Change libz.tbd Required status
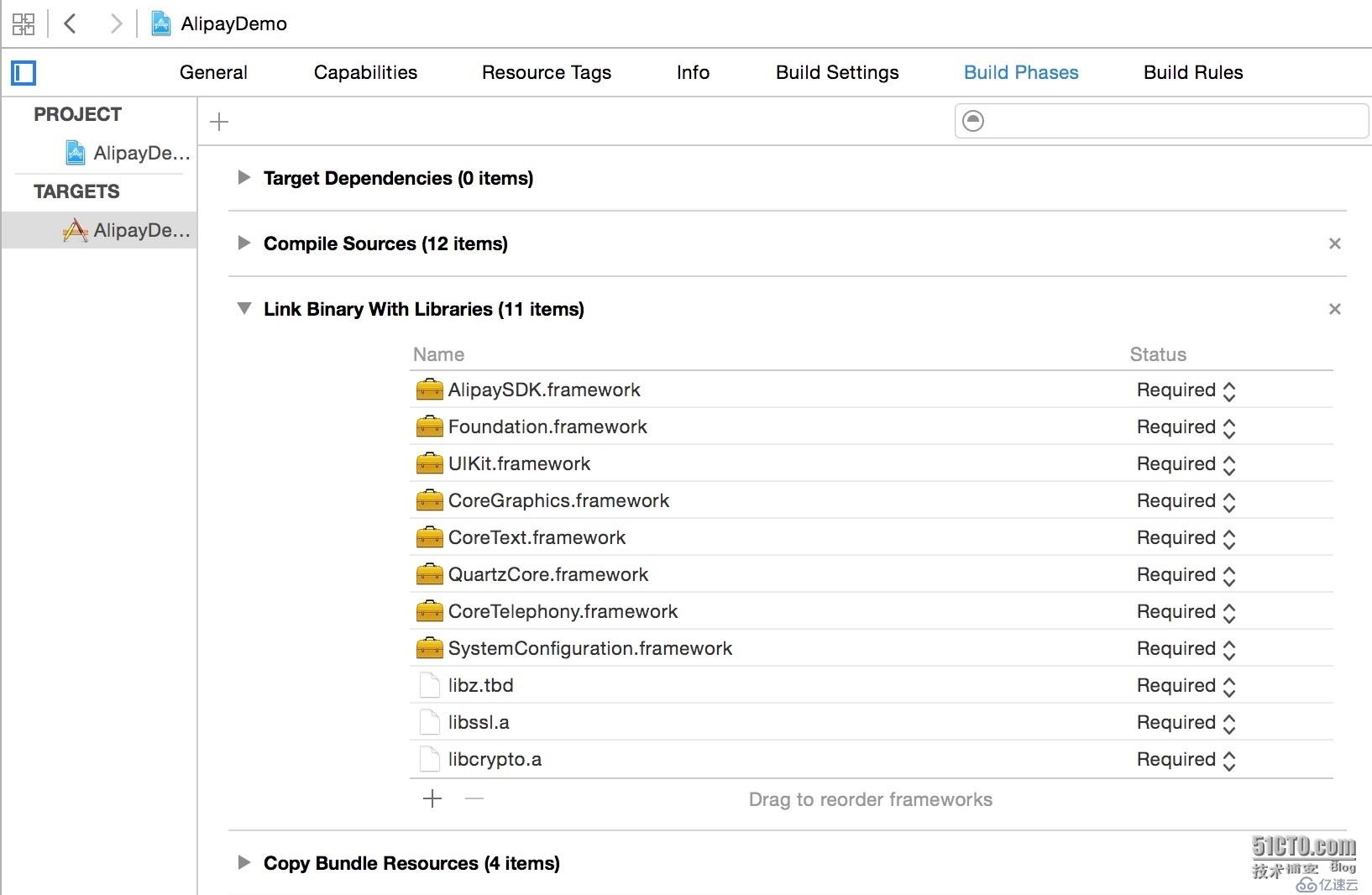1372x895 pixels. (1186, 686)
